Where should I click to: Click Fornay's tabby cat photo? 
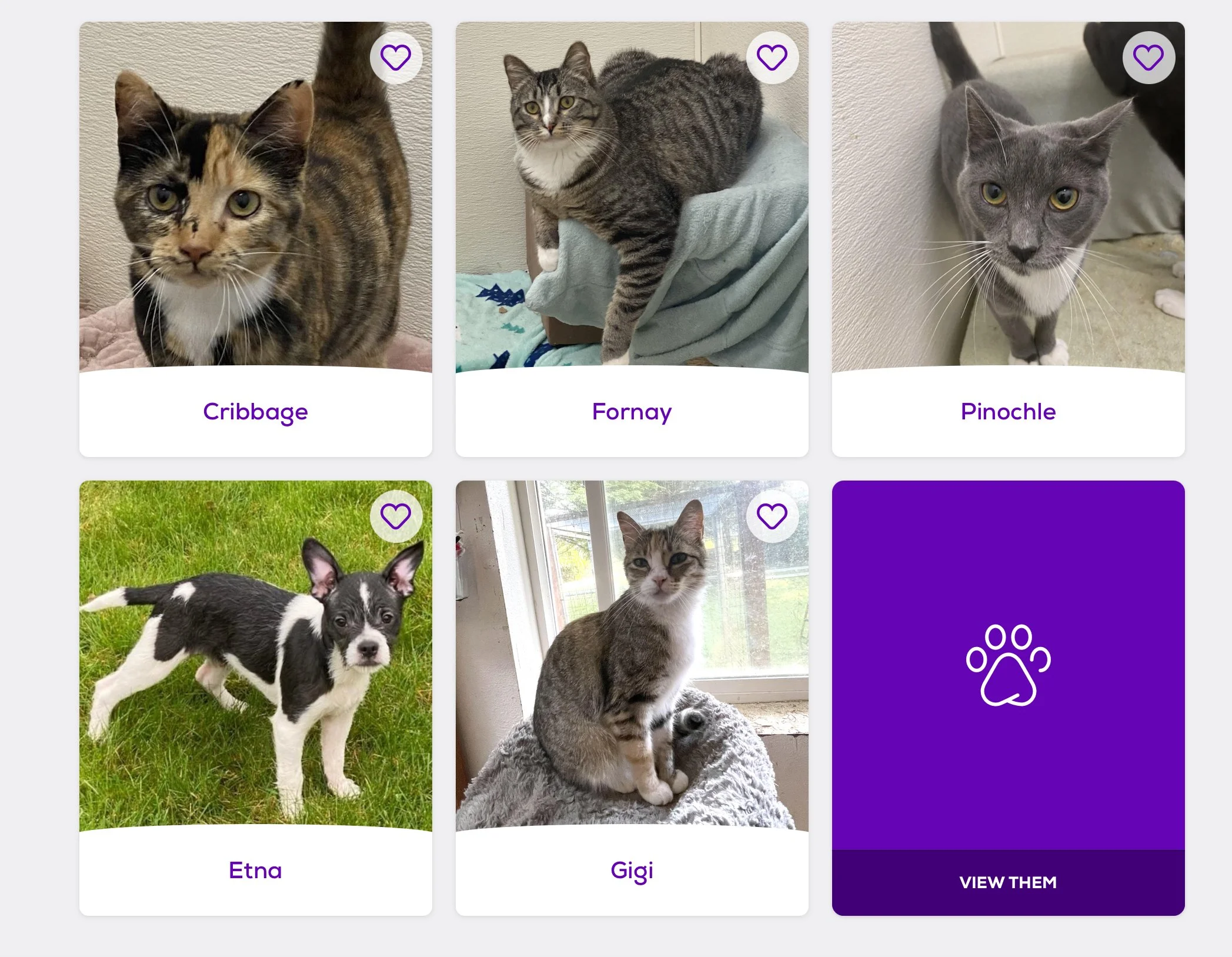pos(632,197)
